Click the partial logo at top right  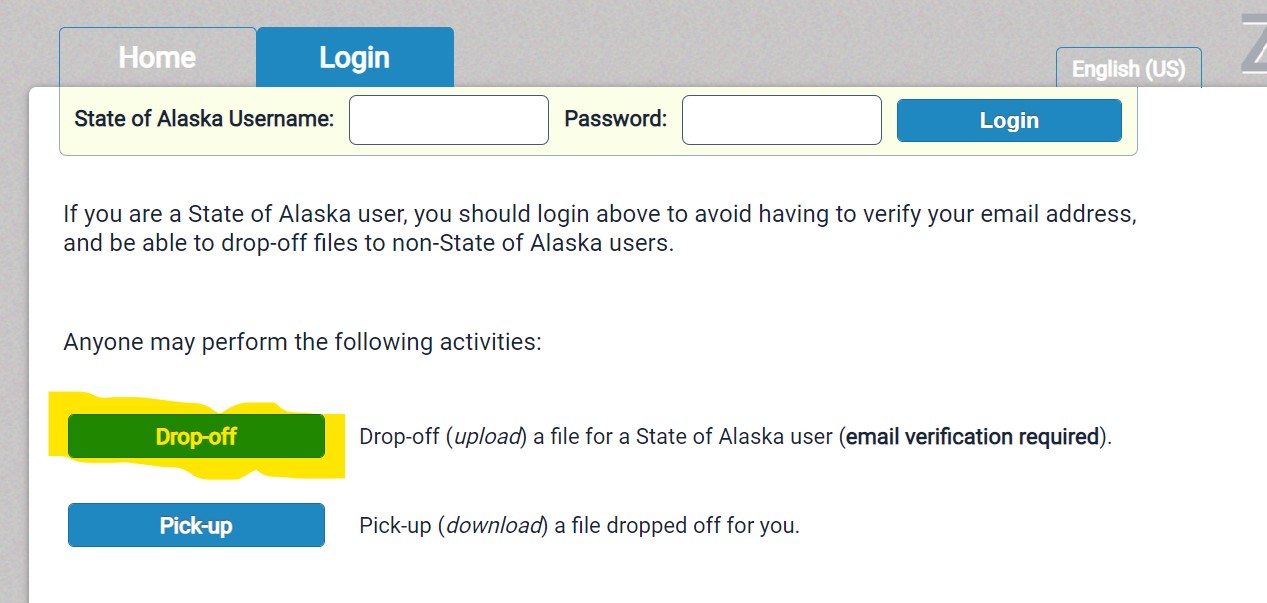[x=1253, y=45]
